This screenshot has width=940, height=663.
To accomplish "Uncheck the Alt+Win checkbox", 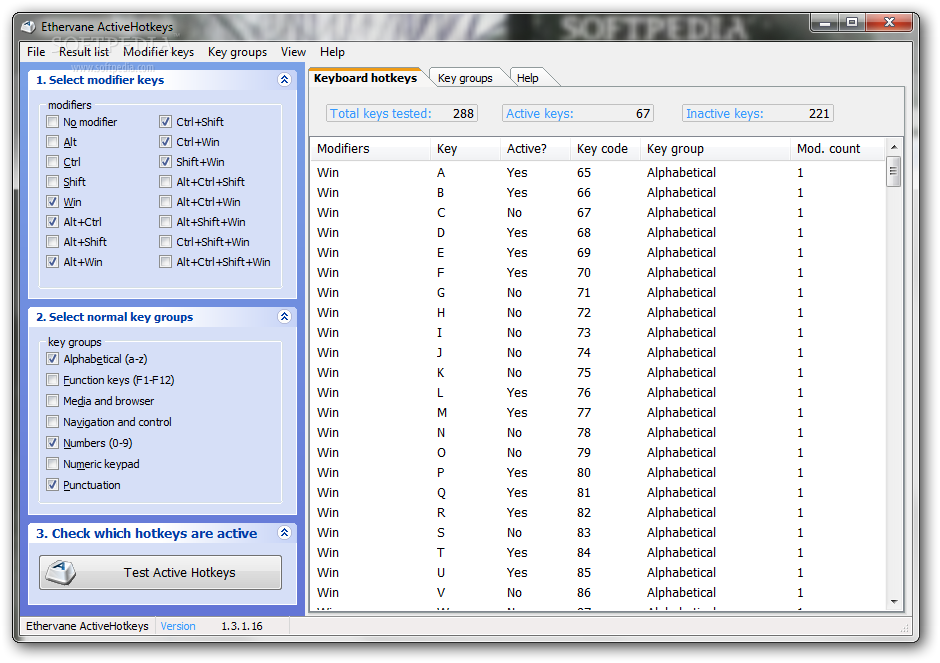I will (53, 262).
